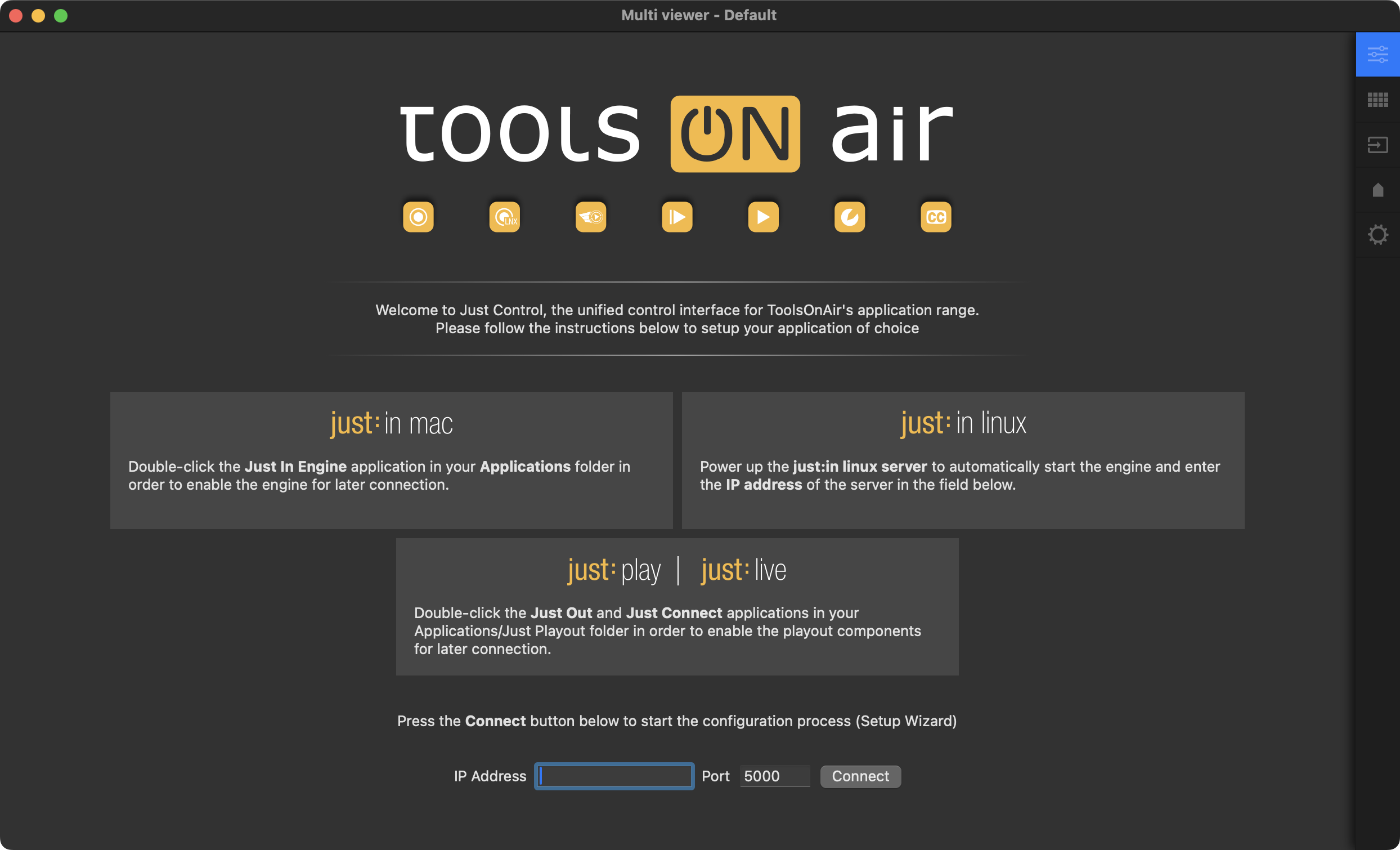The image size is (1400, 850).
Task: Click the play-with-bar product icon
Action: coord(677,217)
